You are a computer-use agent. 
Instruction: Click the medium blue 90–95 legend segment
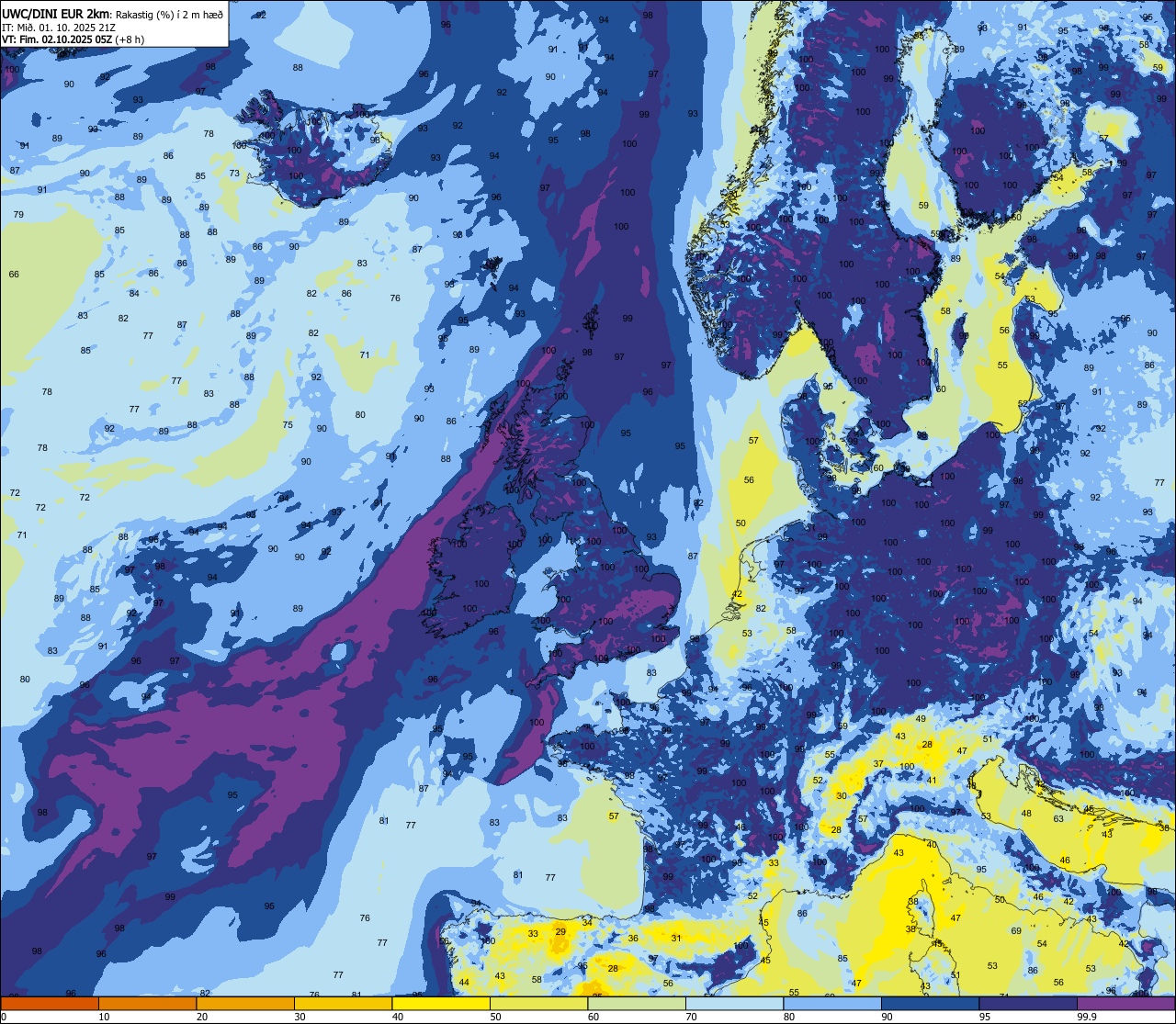tap(930, 1004)
